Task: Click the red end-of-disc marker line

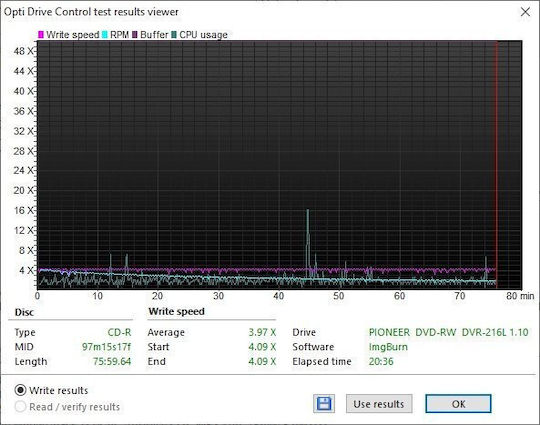Action: 497,165
